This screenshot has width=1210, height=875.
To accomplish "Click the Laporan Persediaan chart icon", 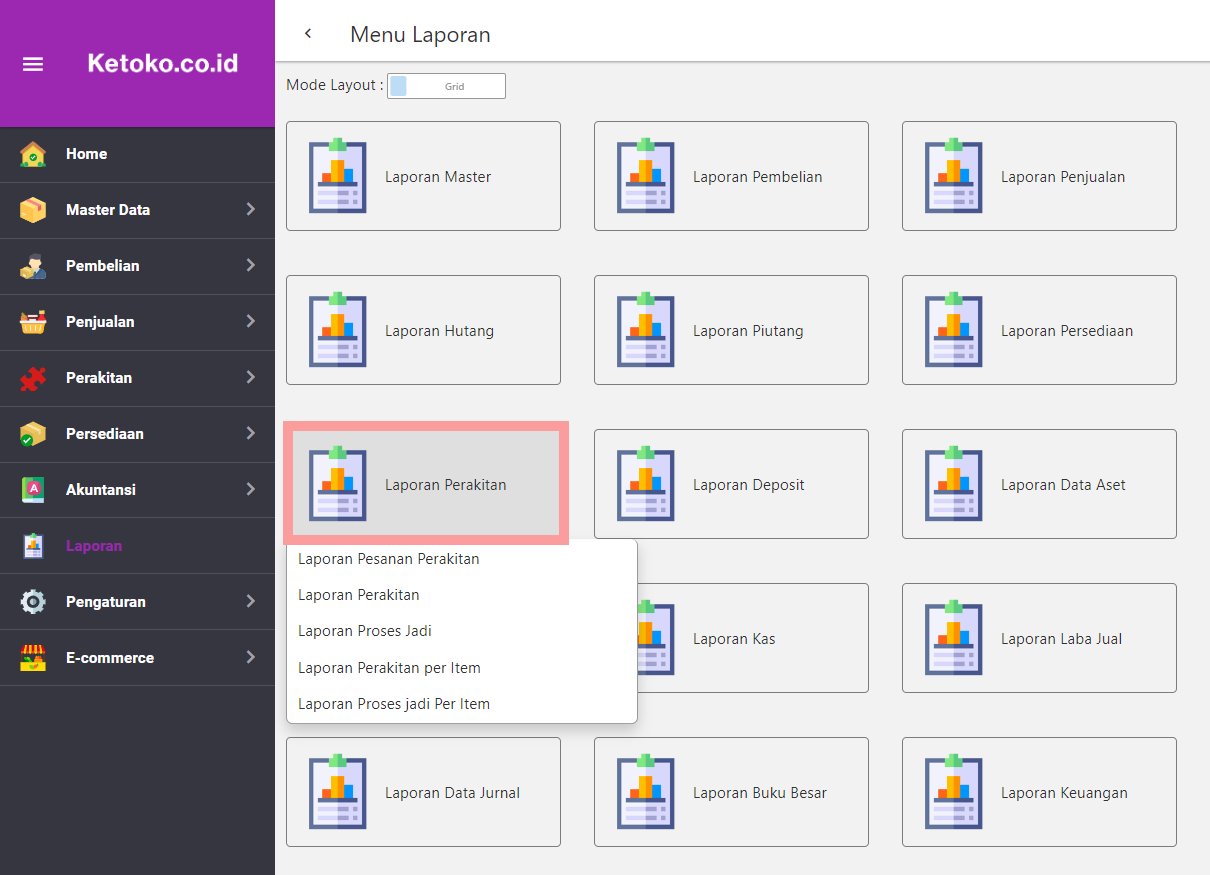I will pos(954,330).
